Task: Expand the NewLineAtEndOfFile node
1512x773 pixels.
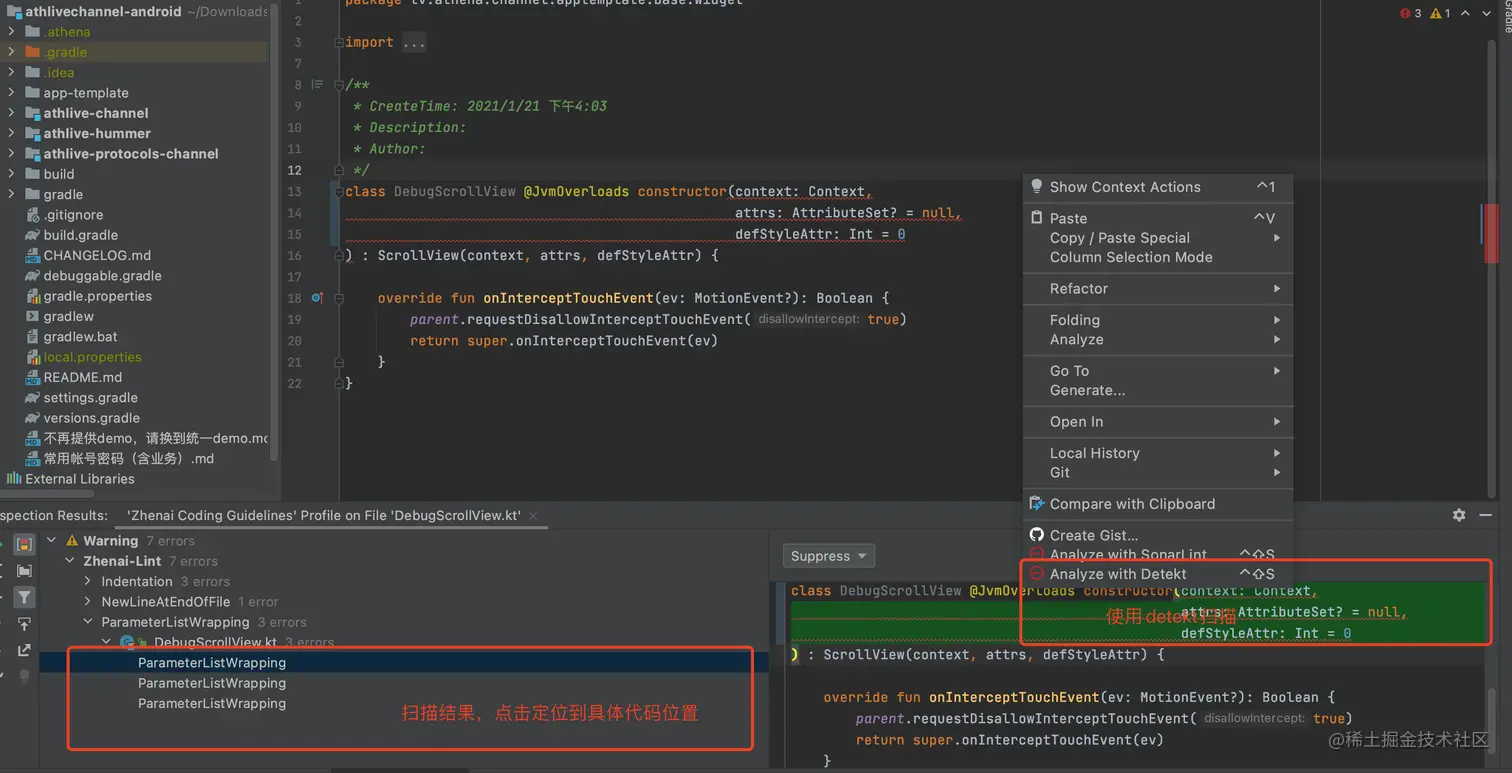Action: (x=88, y=602)
